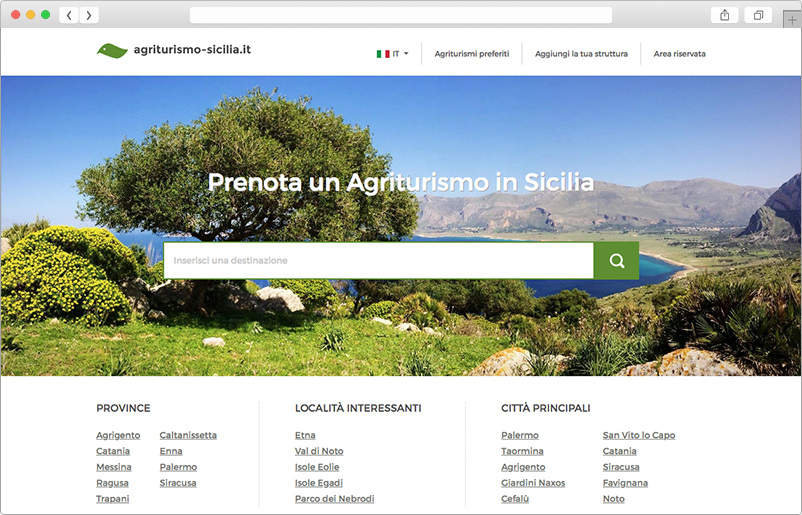Open Aggiungi la tua struttura
Image resolution: width=802 pixels, height=515 pixels.
pos(581,54)
